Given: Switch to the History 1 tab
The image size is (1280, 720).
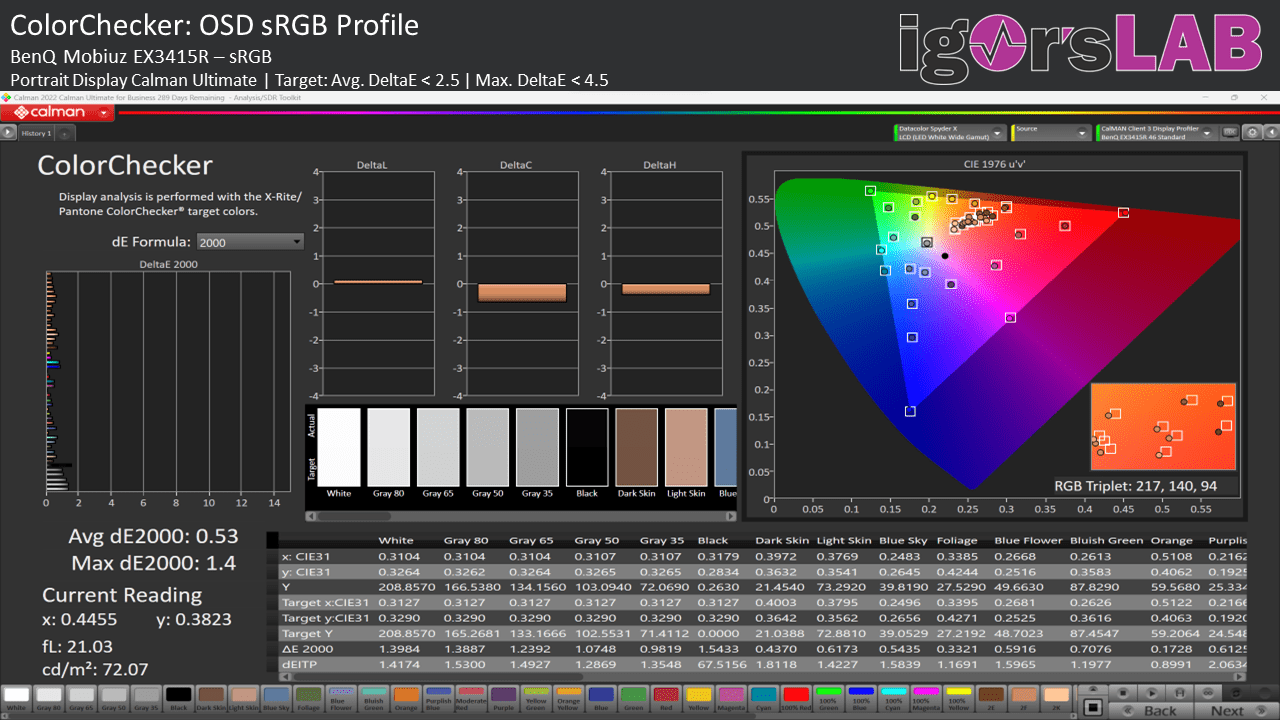Looking at the screenshot, I should point(36,133).
